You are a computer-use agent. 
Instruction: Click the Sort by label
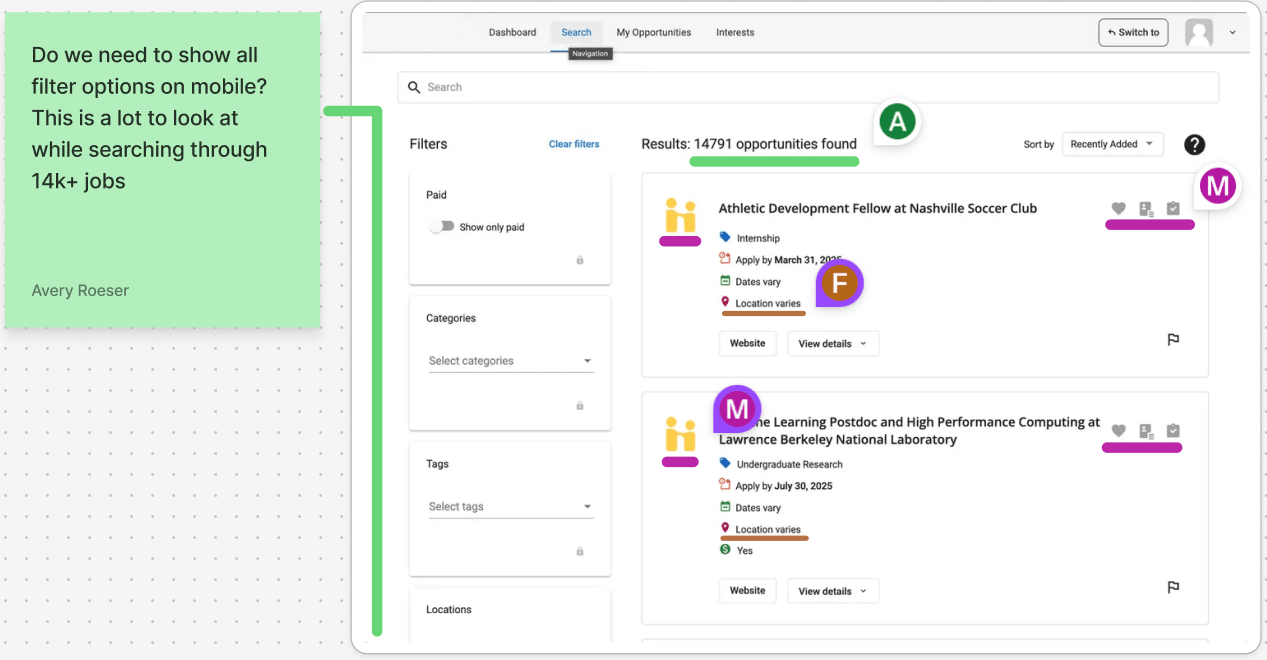point(1039,145)
